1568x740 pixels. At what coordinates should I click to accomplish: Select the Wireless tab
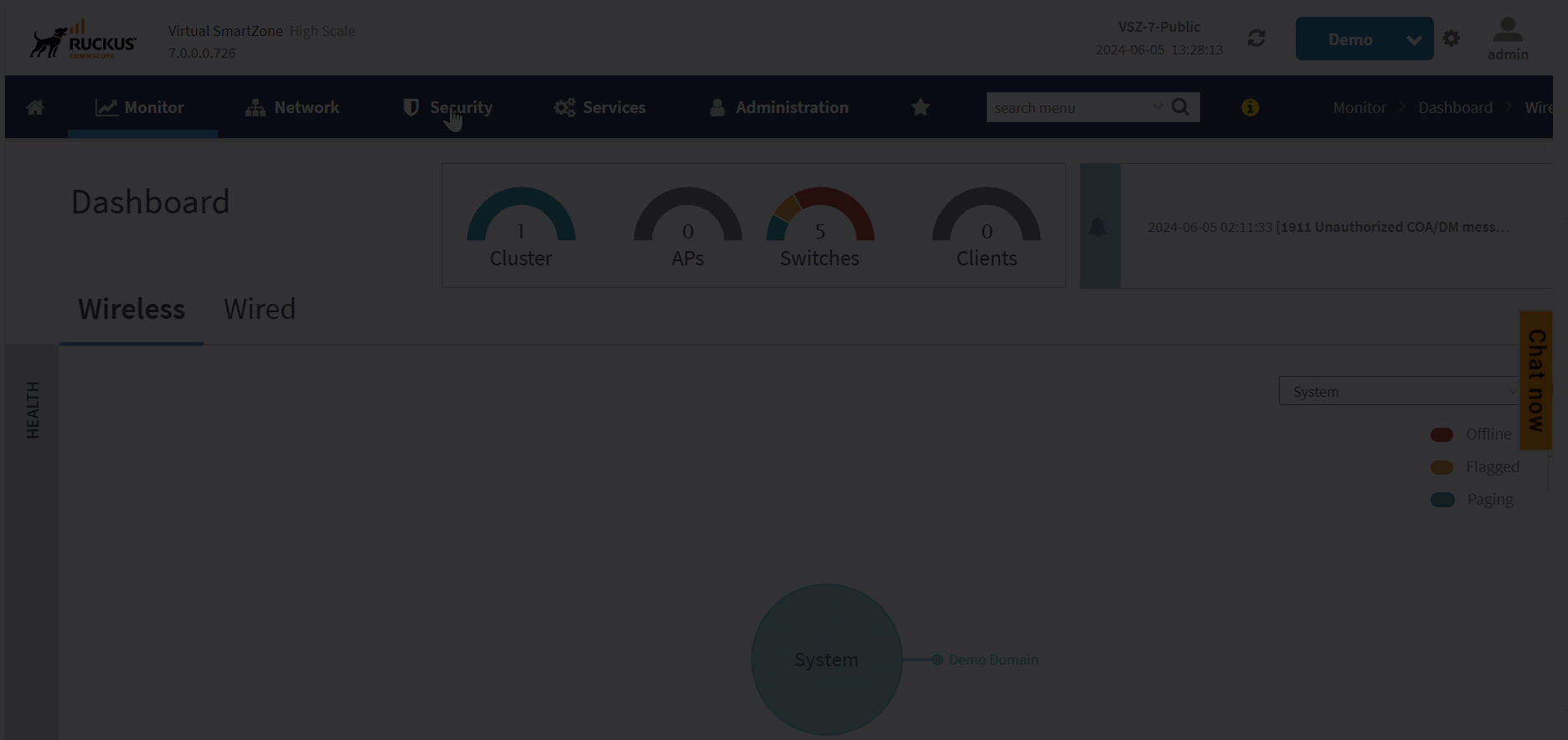132,309
